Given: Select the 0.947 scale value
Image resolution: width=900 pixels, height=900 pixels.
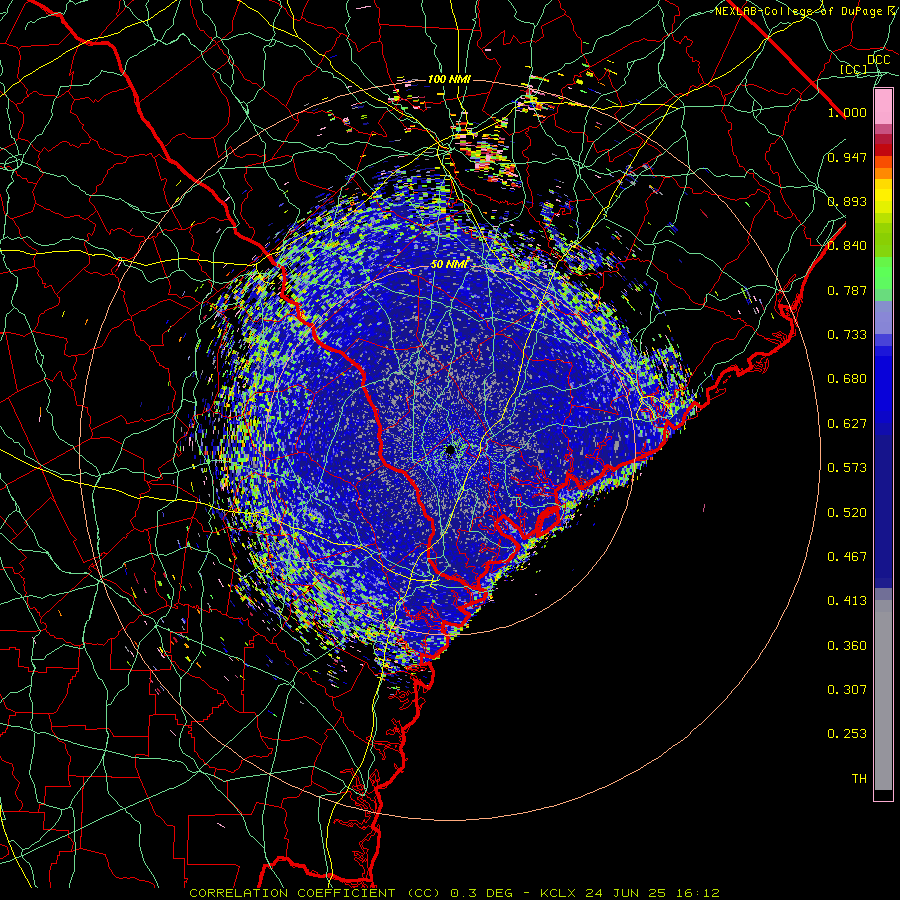Looking at the screenshot, I should (847, 157).
